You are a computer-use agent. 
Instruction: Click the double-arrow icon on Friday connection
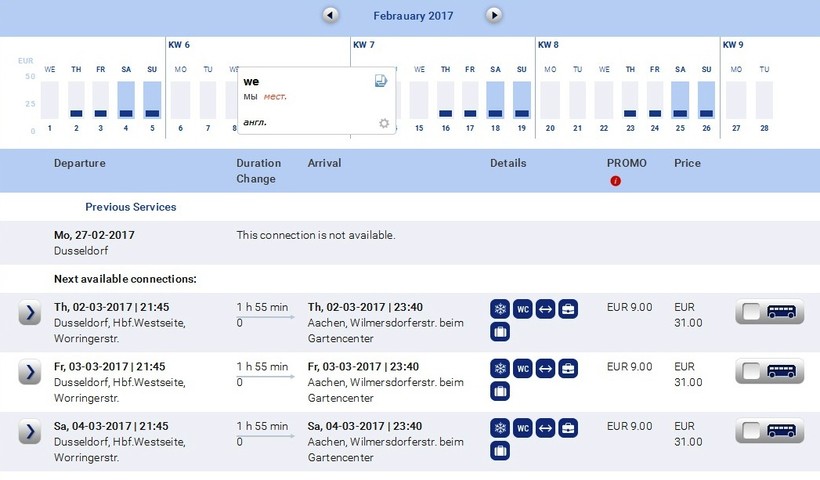(x=545, y=368)
